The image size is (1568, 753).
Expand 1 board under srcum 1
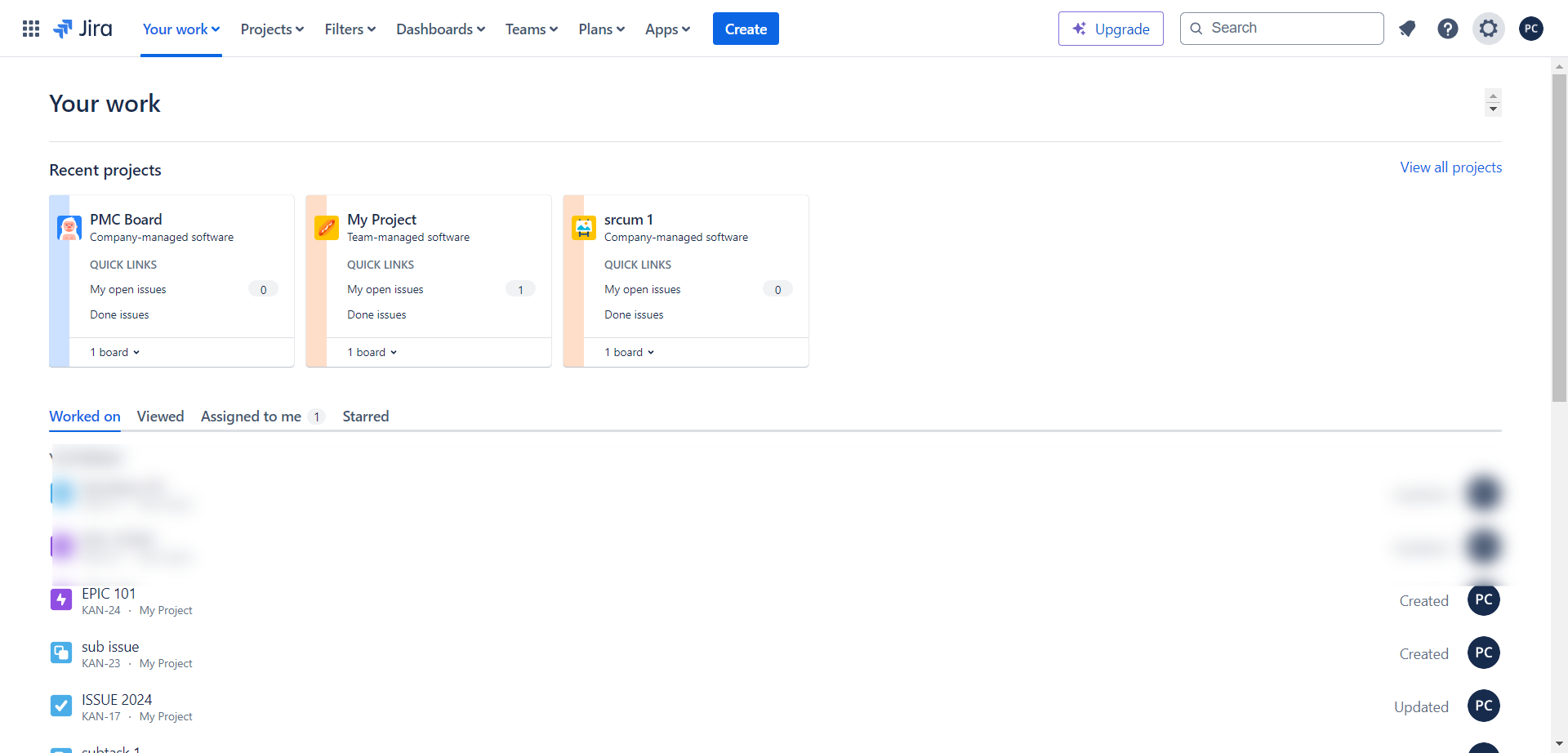(x=630, y=352)
